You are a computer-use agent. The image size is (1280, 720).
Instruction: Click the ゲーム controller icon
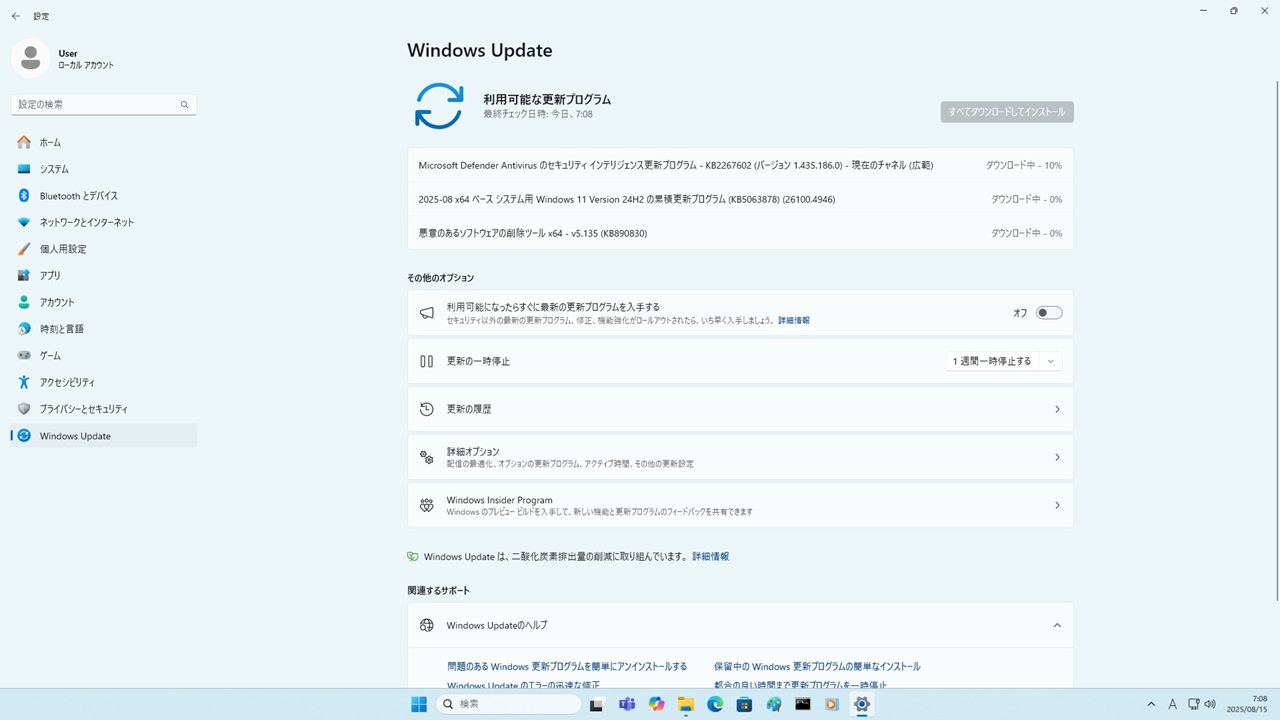pos(24,355)
